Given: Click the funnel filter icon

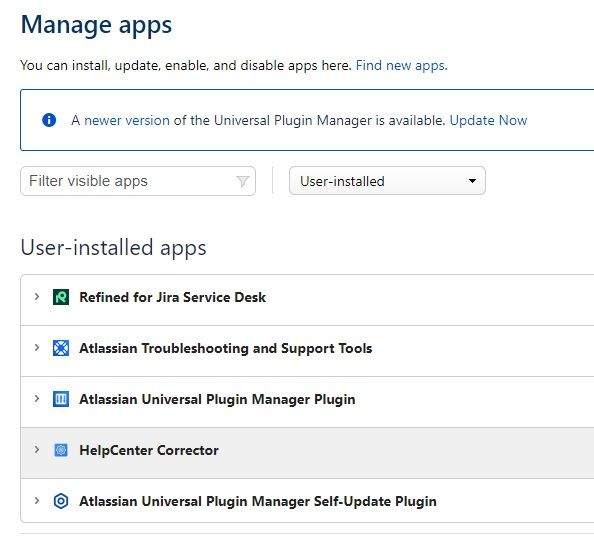Looking at the screenshot, I should point(242,181).
